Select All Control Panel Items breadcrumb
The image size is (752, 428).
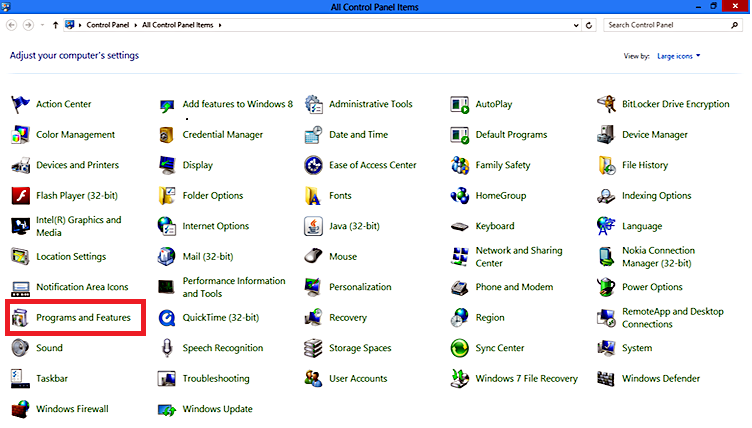point(179,24)
